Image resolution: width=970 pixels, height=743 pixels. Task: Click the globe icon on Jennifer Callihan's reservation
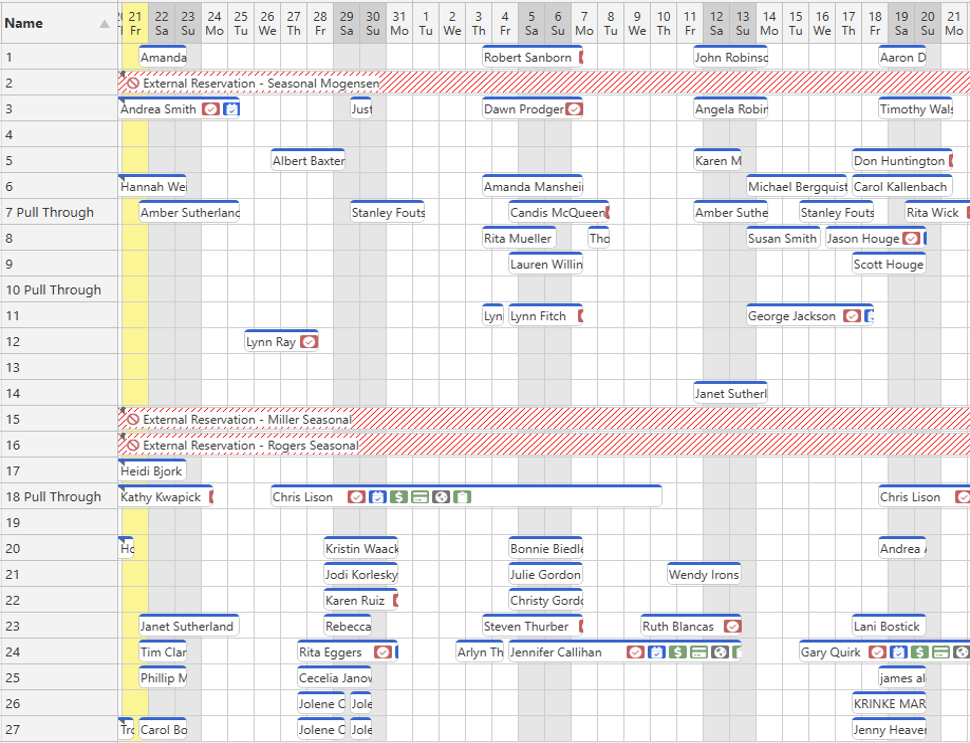click(x=719, y=652)
